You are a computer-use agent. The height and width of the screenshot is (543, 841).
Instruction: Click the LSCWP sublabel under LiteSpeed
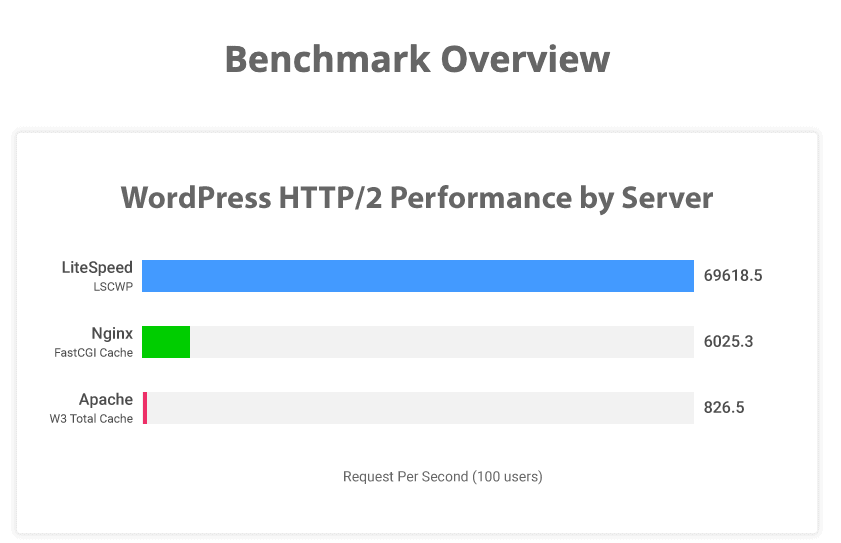[112, 286]
